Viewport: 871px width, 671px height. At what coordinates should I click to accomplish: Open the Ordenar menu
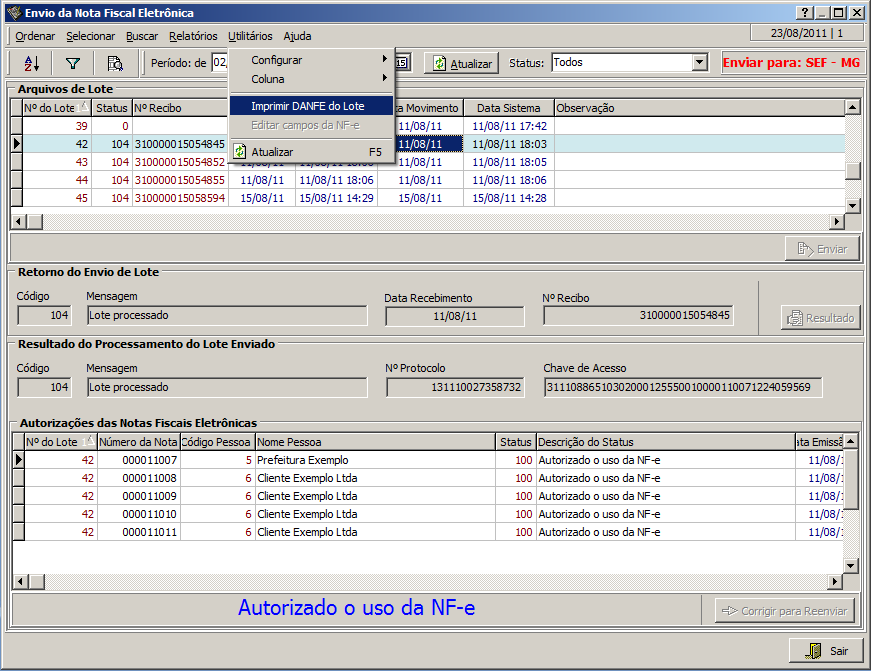tap(36, 36)
